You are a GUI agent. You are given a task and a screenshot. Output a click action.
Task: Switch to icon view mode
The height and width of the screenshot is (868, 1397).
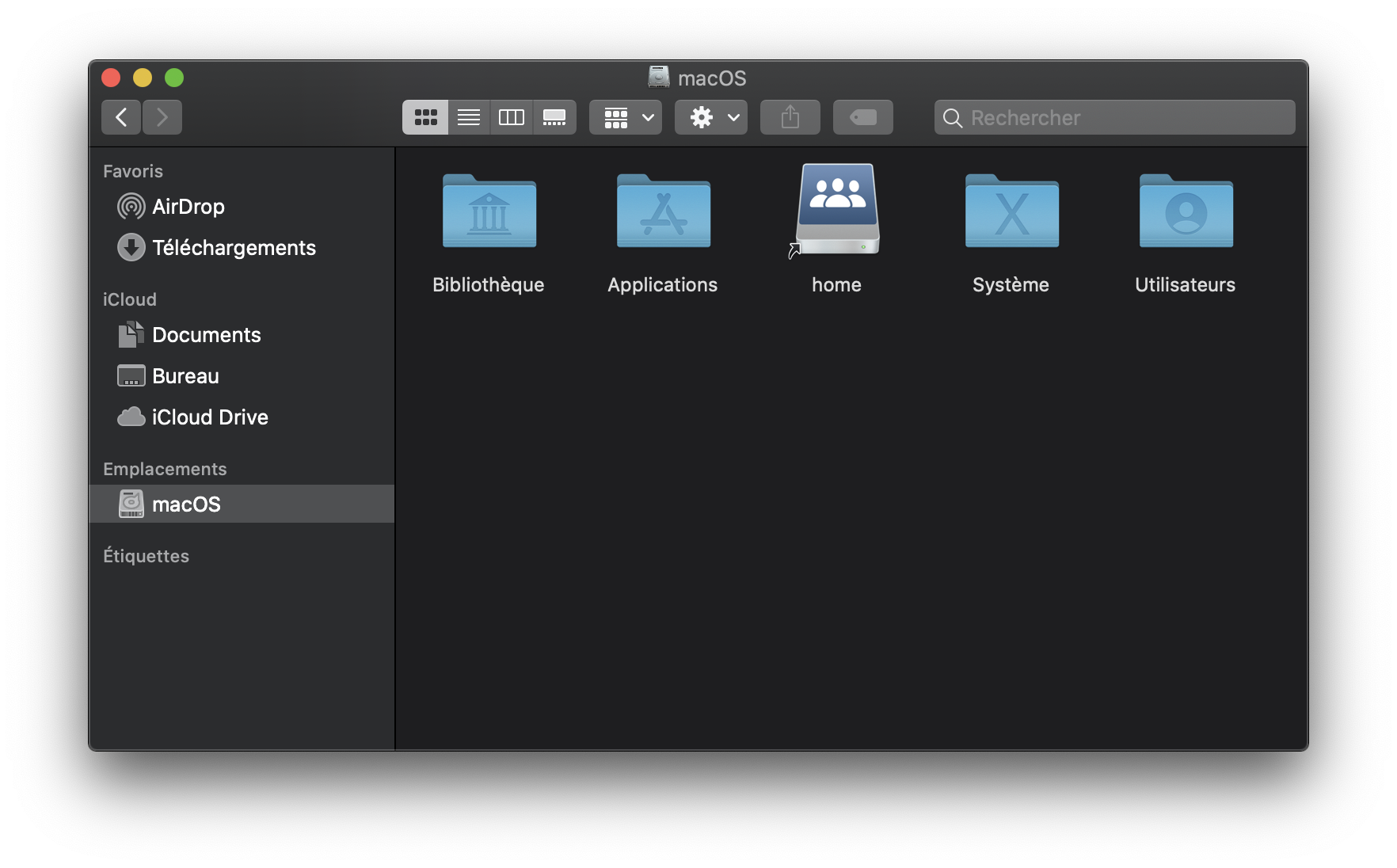425,117
